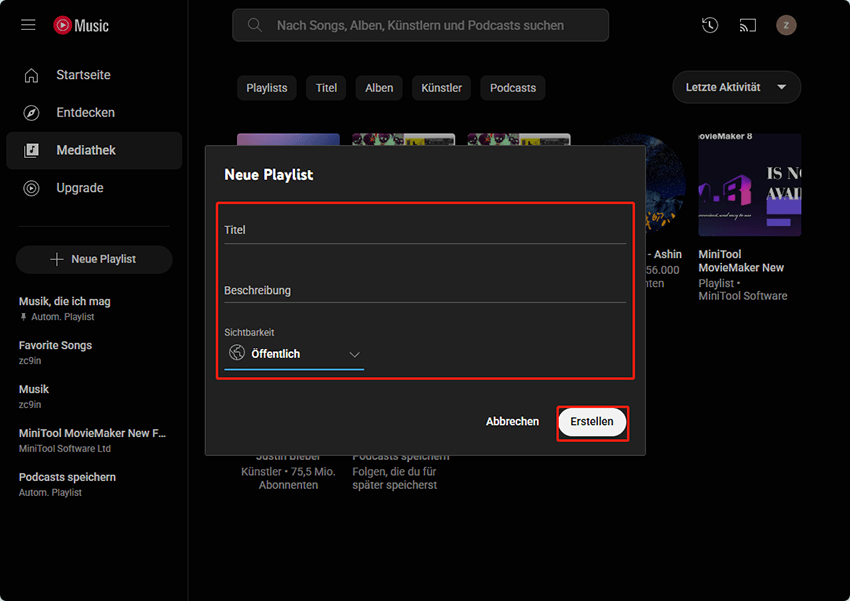
Task: Click the globe icon beside Öffentlich
Action: 237,352
